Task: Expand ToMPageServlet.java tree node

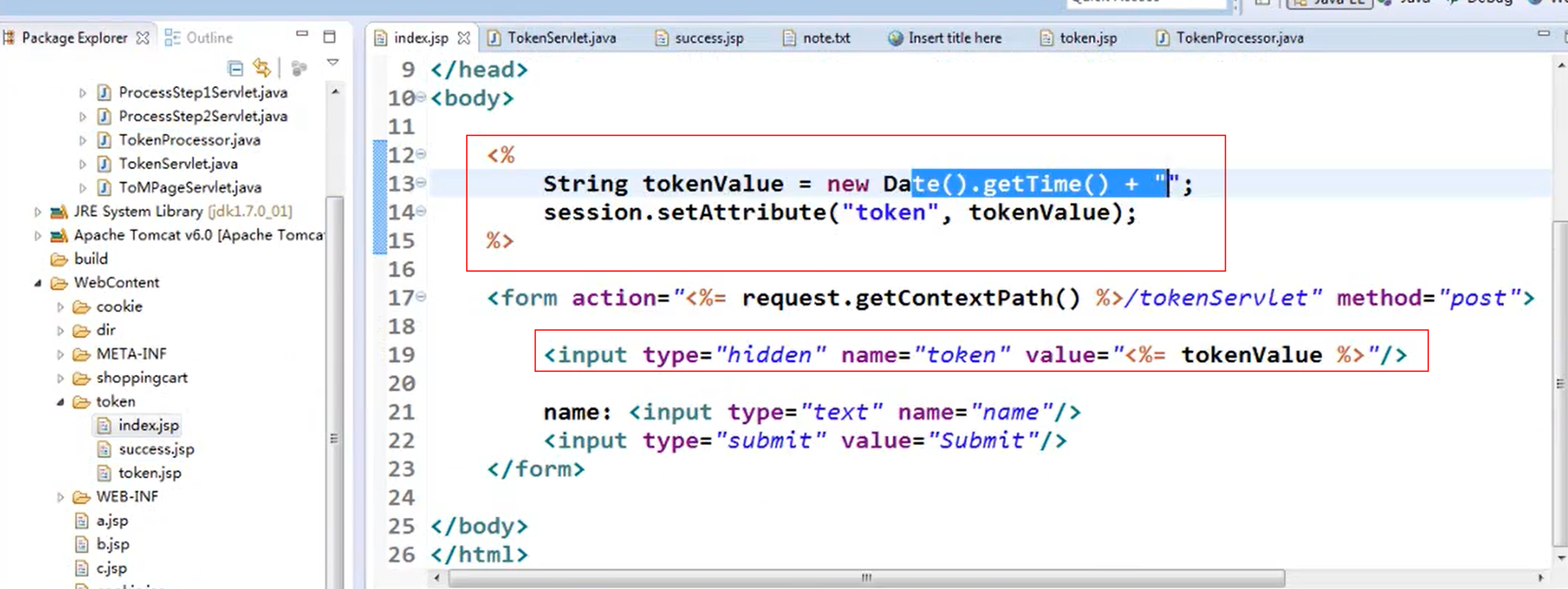Action: click(82, 188)
